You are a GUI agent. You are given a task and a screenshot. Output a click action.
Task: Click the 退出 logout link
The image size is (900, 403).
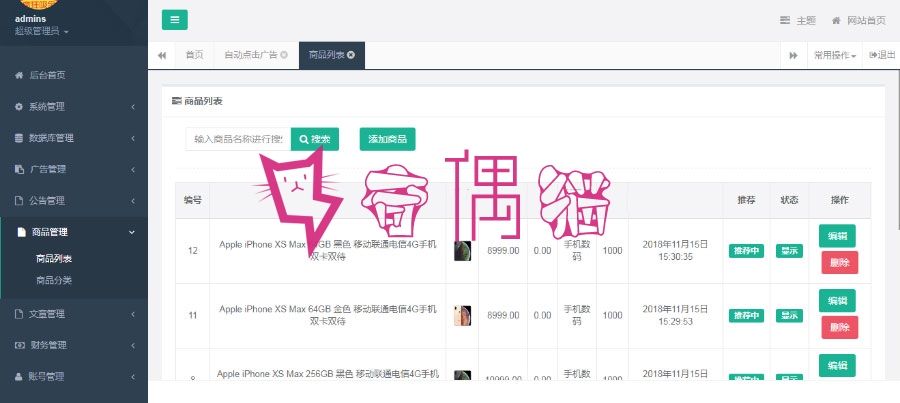tap(882, 55)
